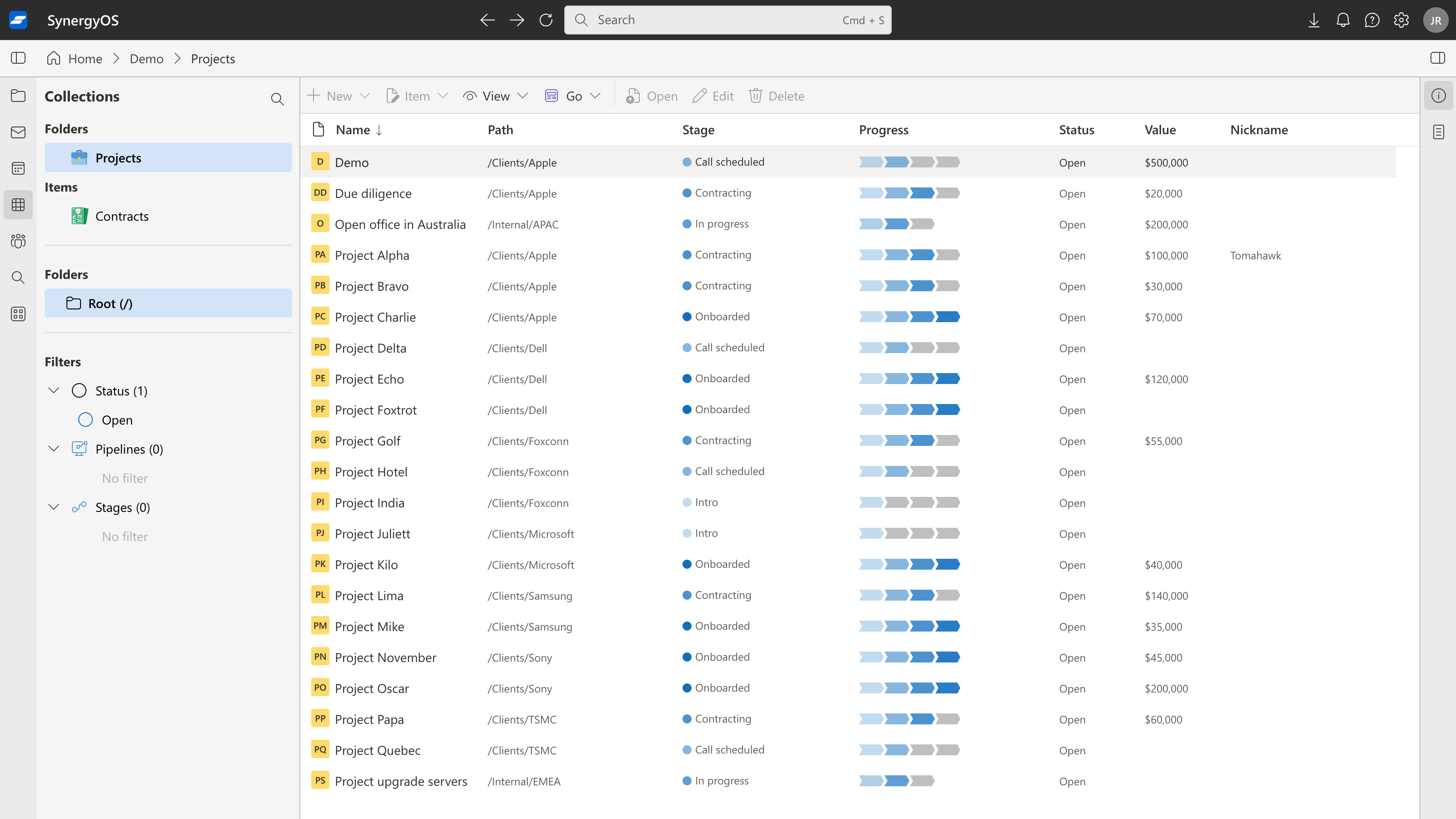Click the SynergyOS logo icon

tap(18, 20)
